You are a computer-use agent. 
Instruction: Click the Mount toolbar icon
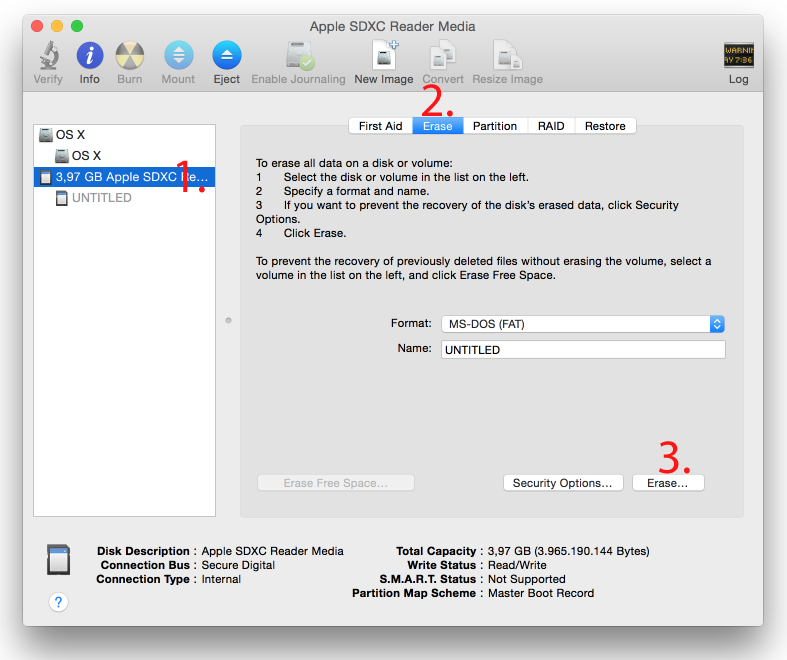(179, 55)
